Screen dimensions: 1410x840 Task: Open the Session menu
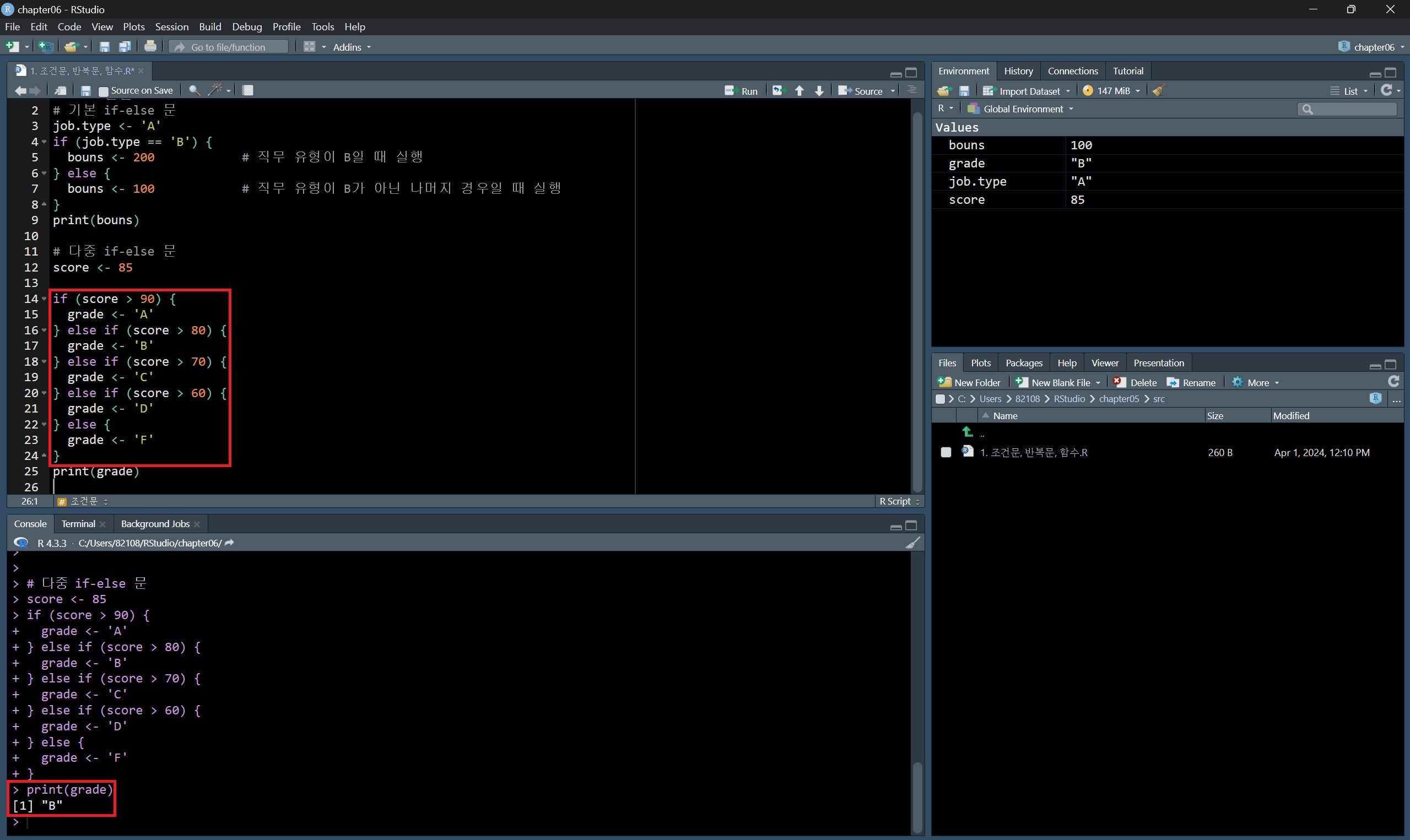point(171,26)
